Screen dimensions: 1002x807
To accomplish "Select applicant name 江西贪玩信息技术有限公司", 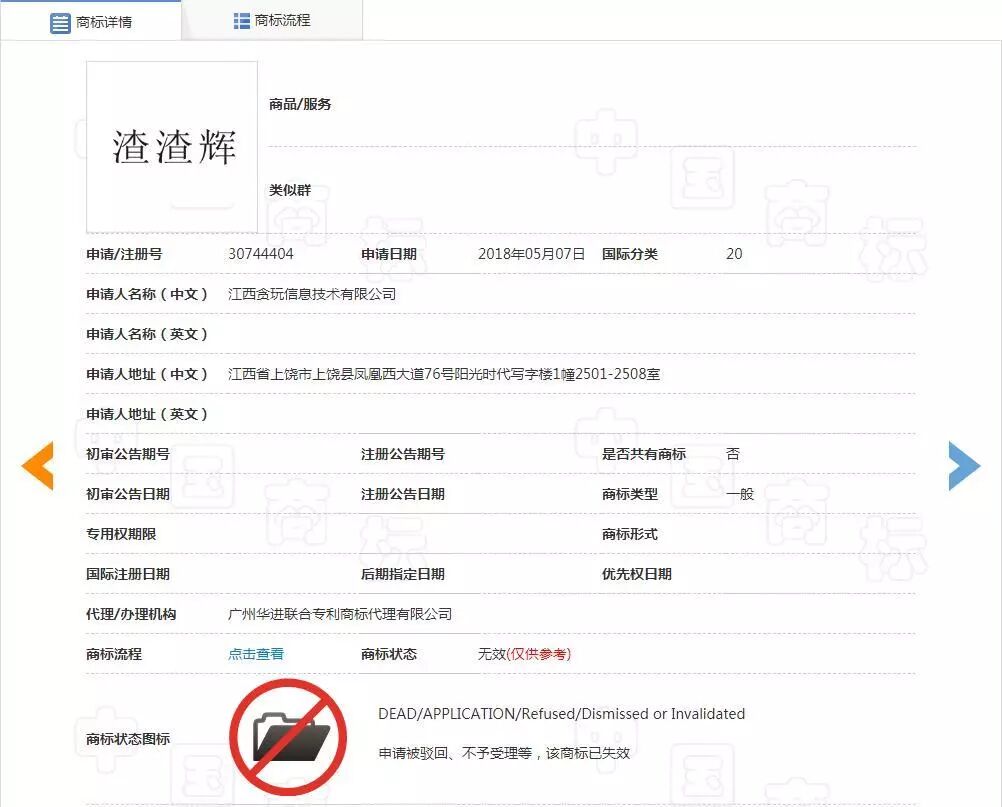I will coord(312,294).
